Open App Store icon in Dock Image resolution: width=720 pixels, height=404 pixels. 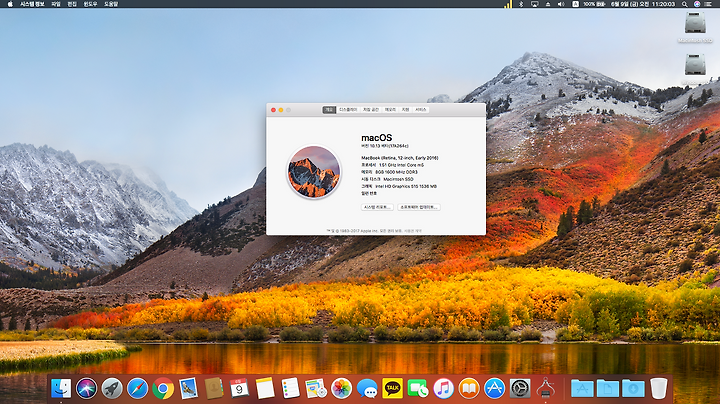tap(495, 388)
